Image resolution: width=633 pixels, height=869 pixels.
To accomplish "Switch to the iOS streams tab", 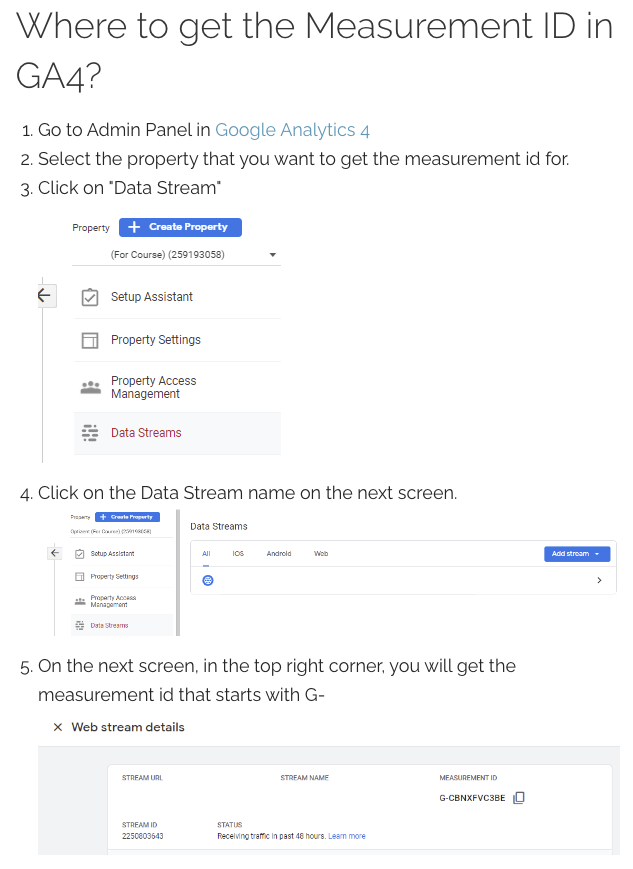I will [x=238, y=554].
